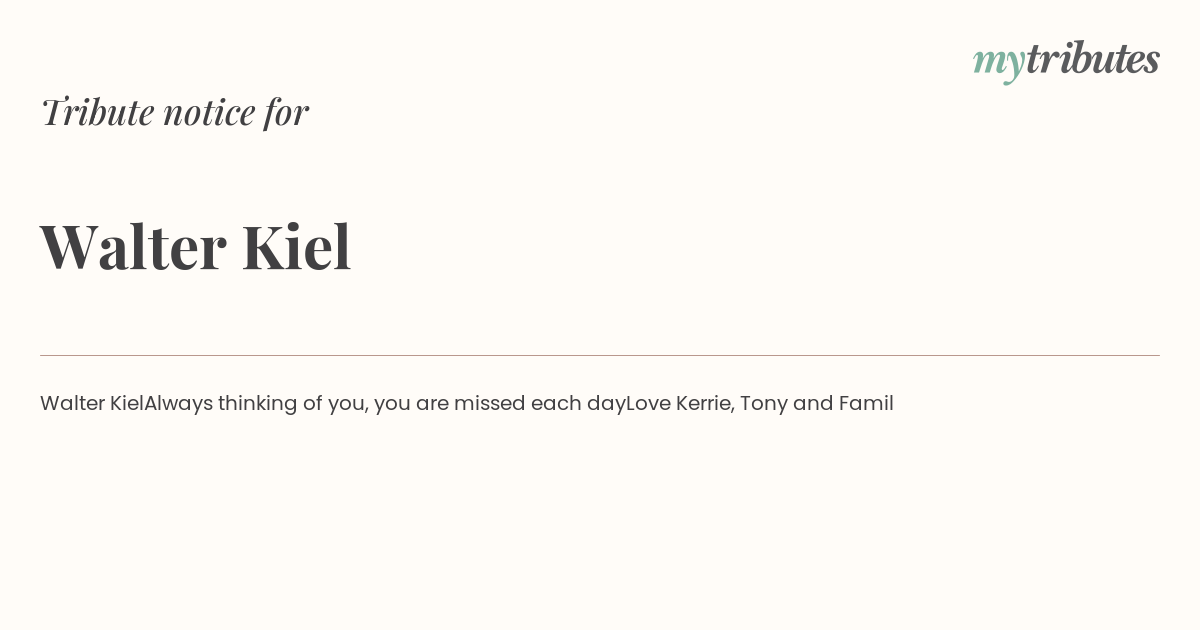
Task: Select the green "my" part of logo
Action: (x=999, y=63)
